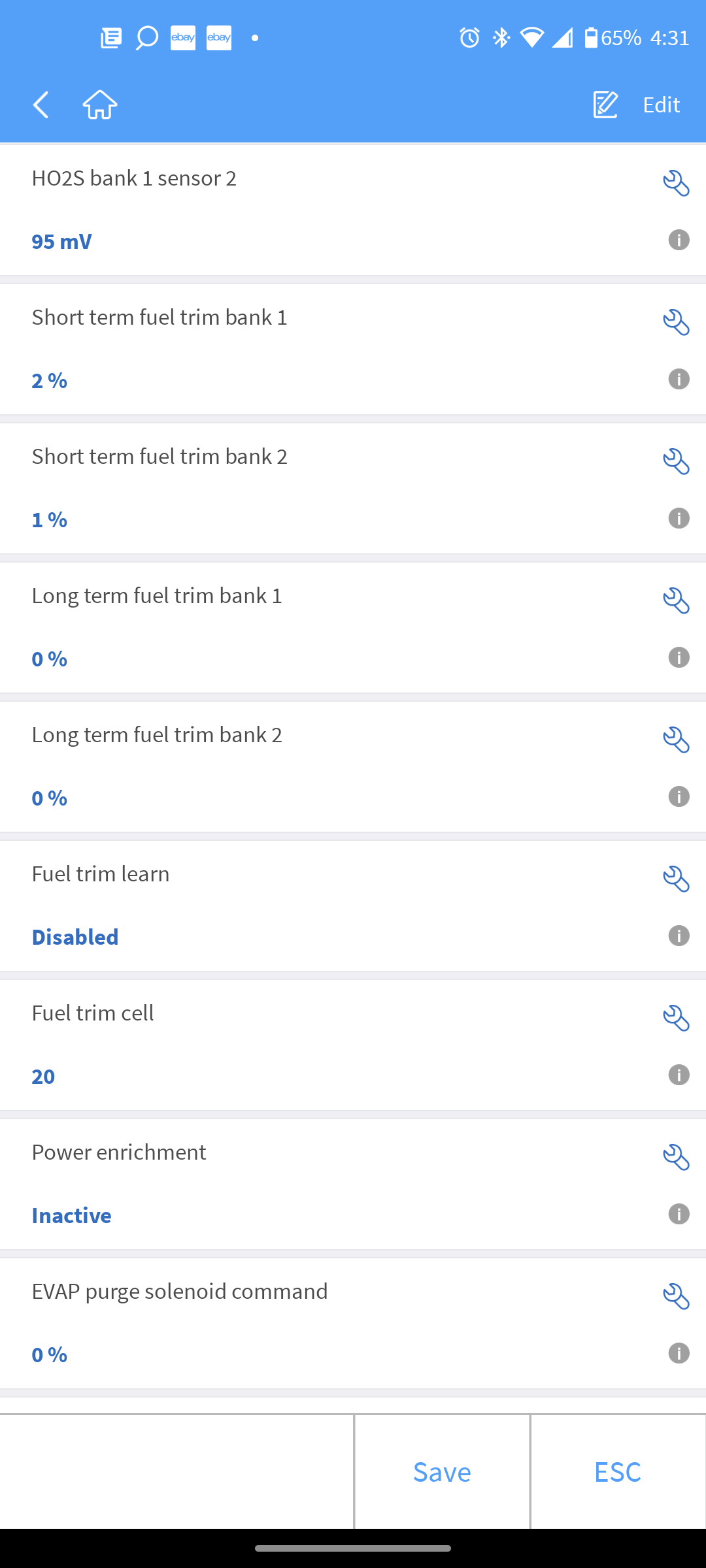Select the Fuel trim learn Disabled value
This screenshot has height=1568, width=706.
coord(75,937)
